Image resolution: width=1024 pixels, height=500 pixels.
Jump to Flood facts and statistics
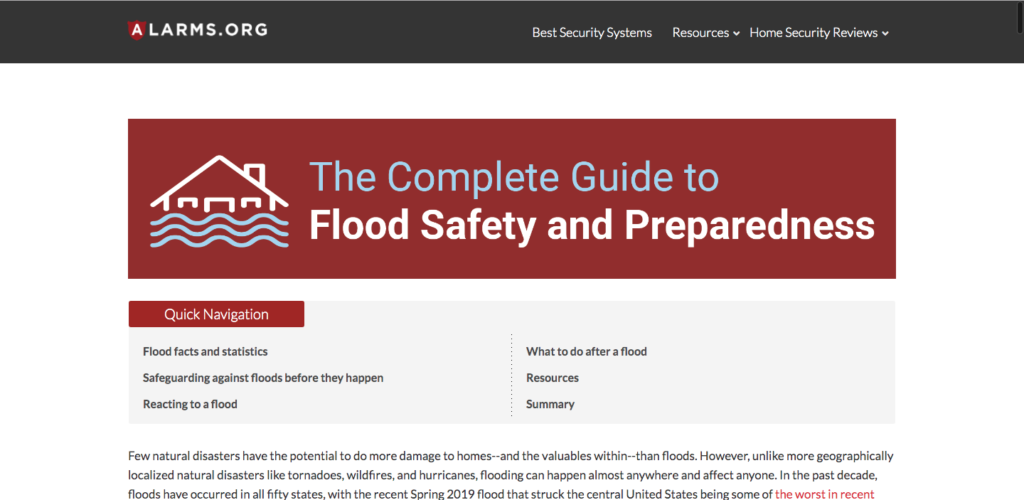click(205, 351)
